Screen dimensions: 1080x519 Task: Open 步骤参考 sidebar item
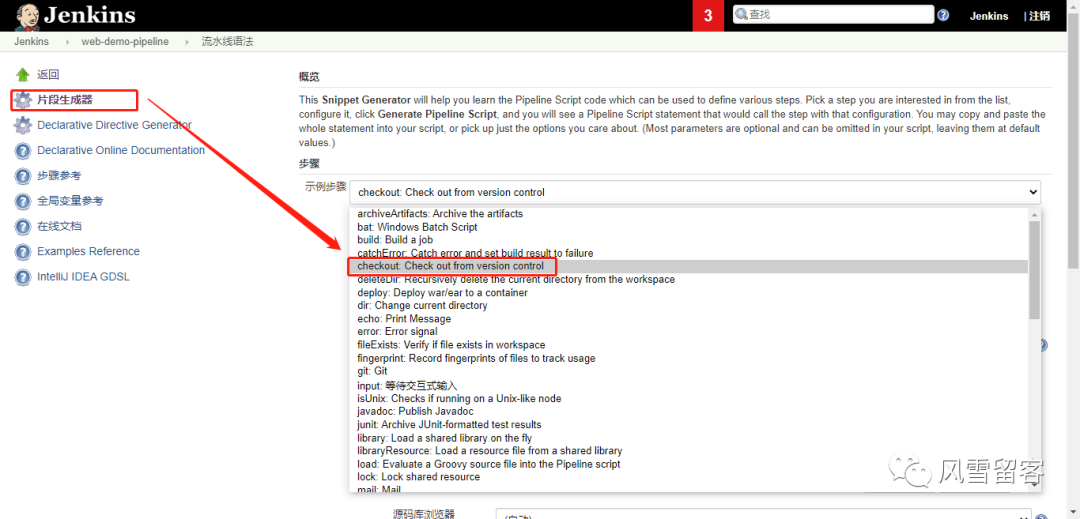tap(59, 176)
